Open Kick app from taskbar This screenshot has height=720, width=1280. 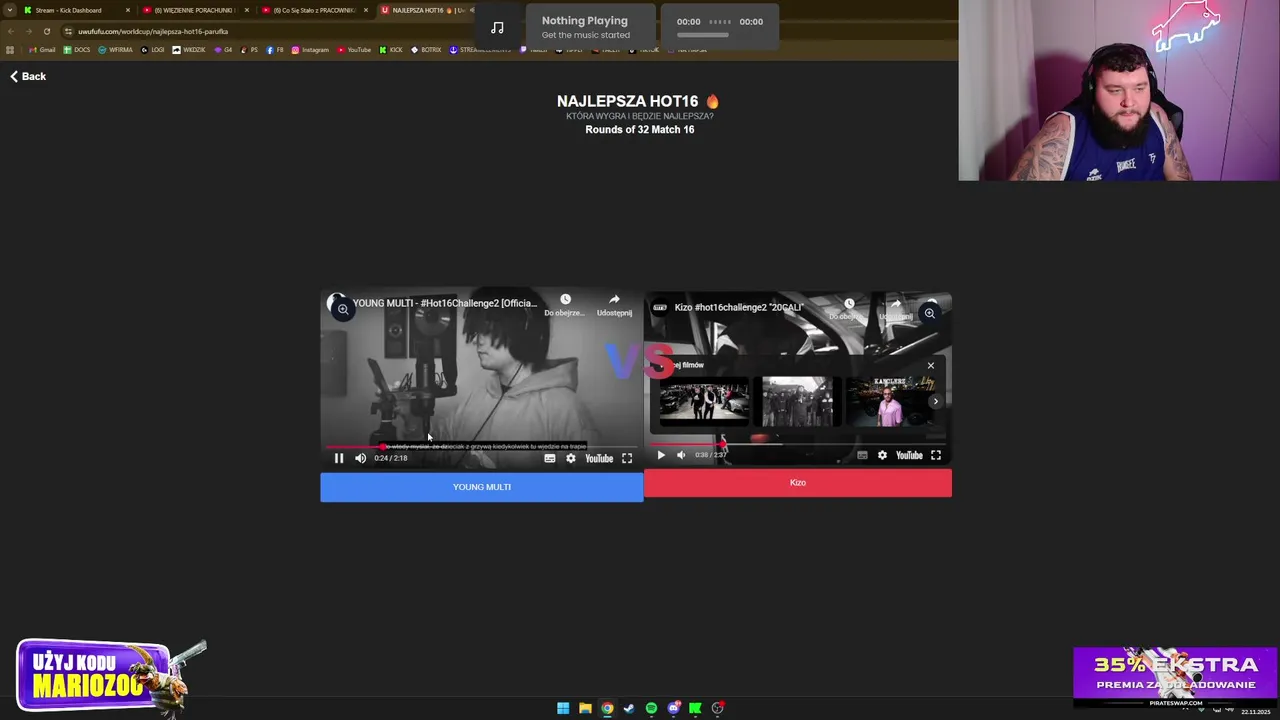coord(695,708)
